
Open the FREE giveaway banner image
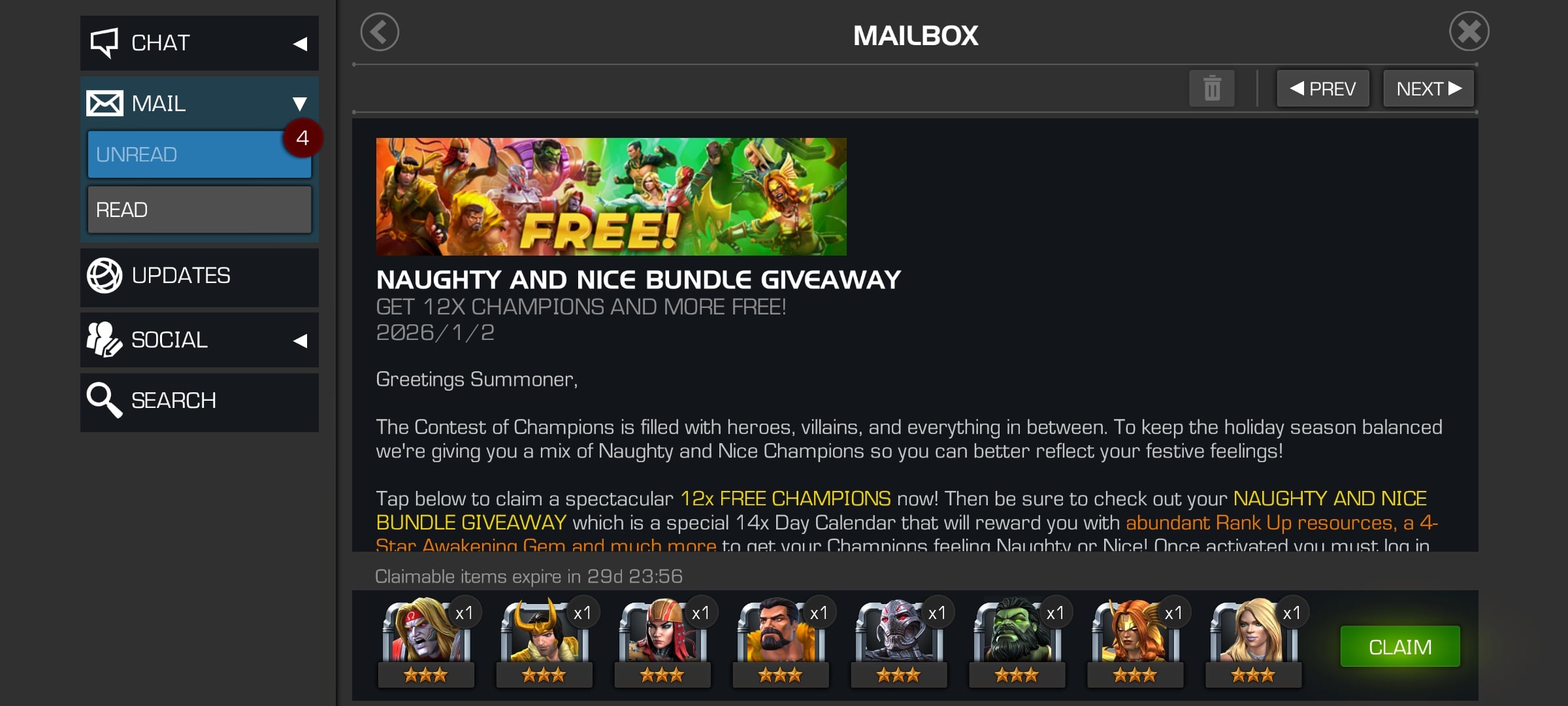pyautogui.click(x=611, y=196)
